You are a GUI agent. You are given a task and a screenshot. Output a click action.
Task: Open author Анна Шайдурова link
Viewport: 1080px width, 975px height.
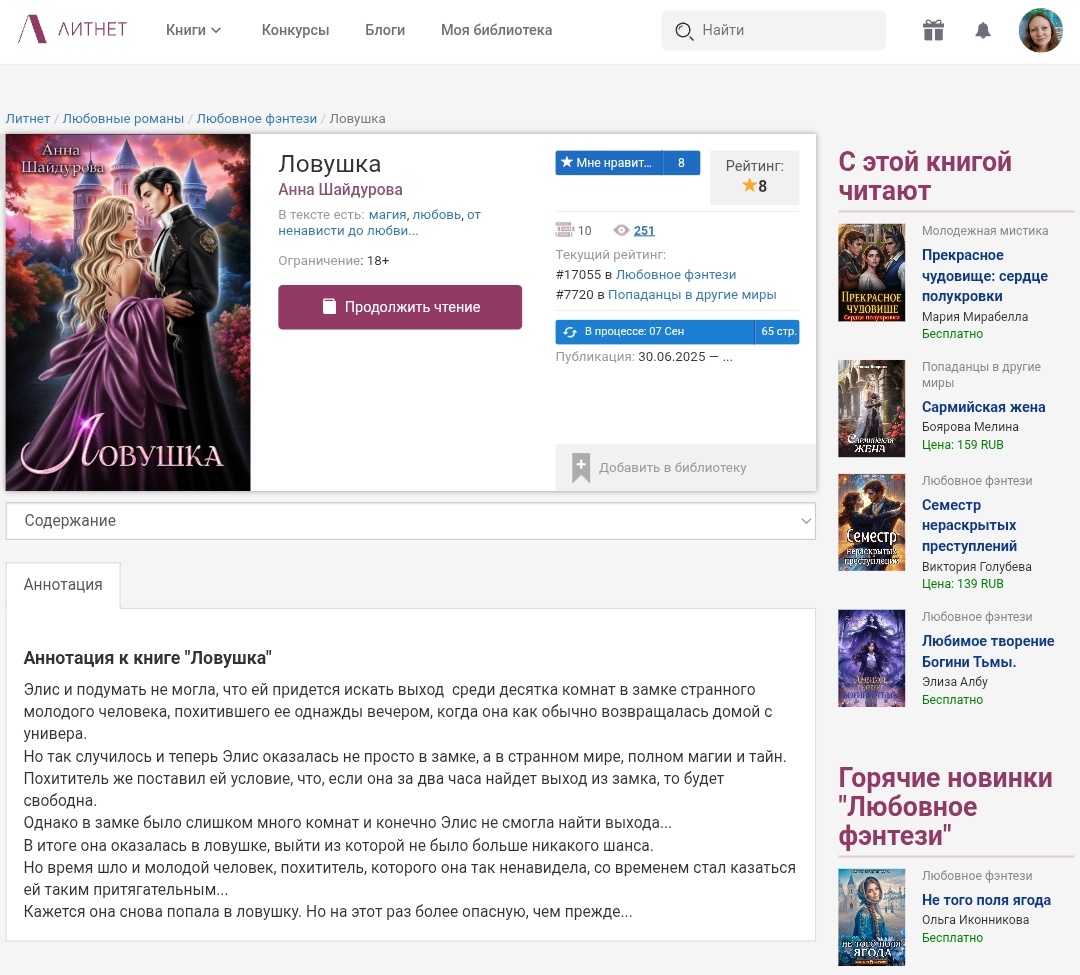340,189
